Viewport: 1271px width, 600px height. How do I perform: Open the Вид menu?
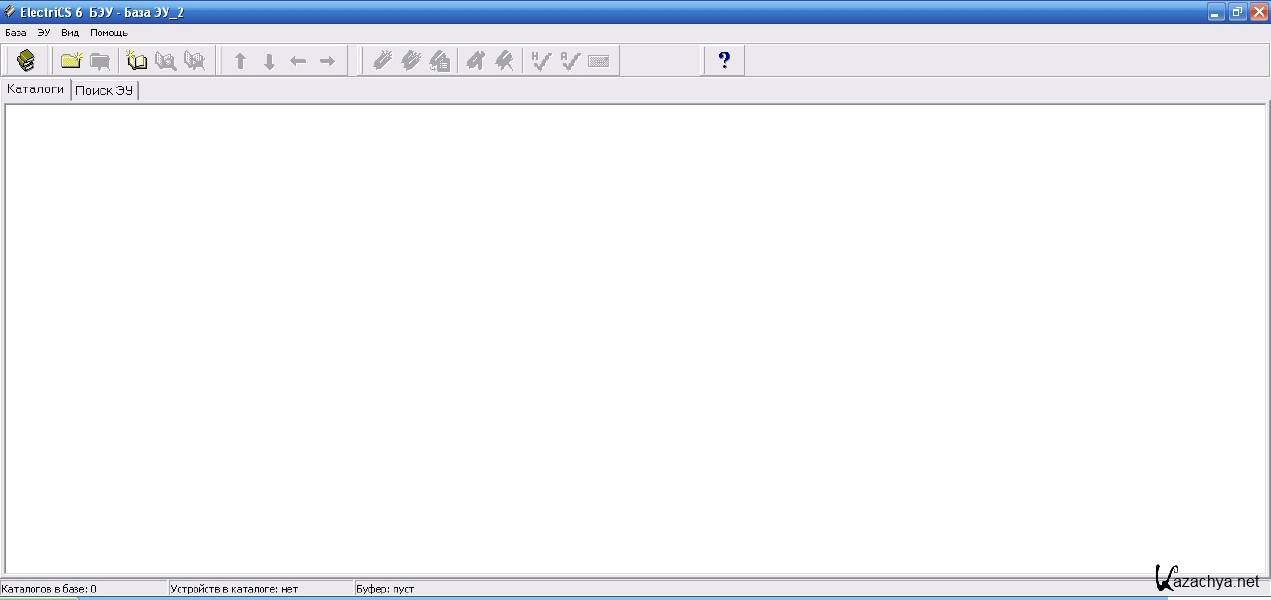coord(70,32)
